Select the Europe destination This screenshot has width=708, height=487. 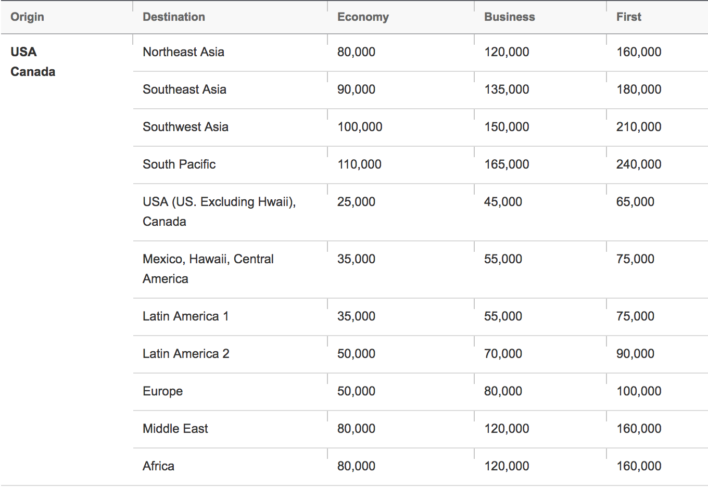point(163,391)
